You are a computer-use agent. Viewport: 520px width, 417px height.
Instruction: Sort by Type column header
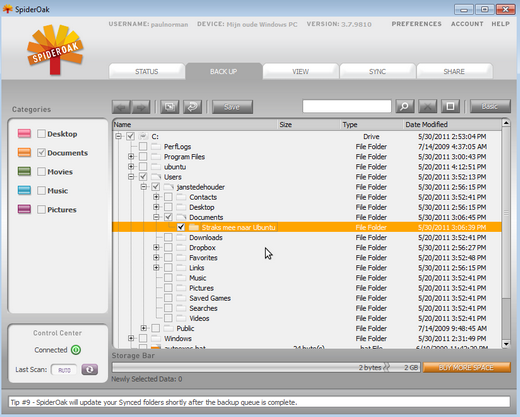click(x=371, y=125)
